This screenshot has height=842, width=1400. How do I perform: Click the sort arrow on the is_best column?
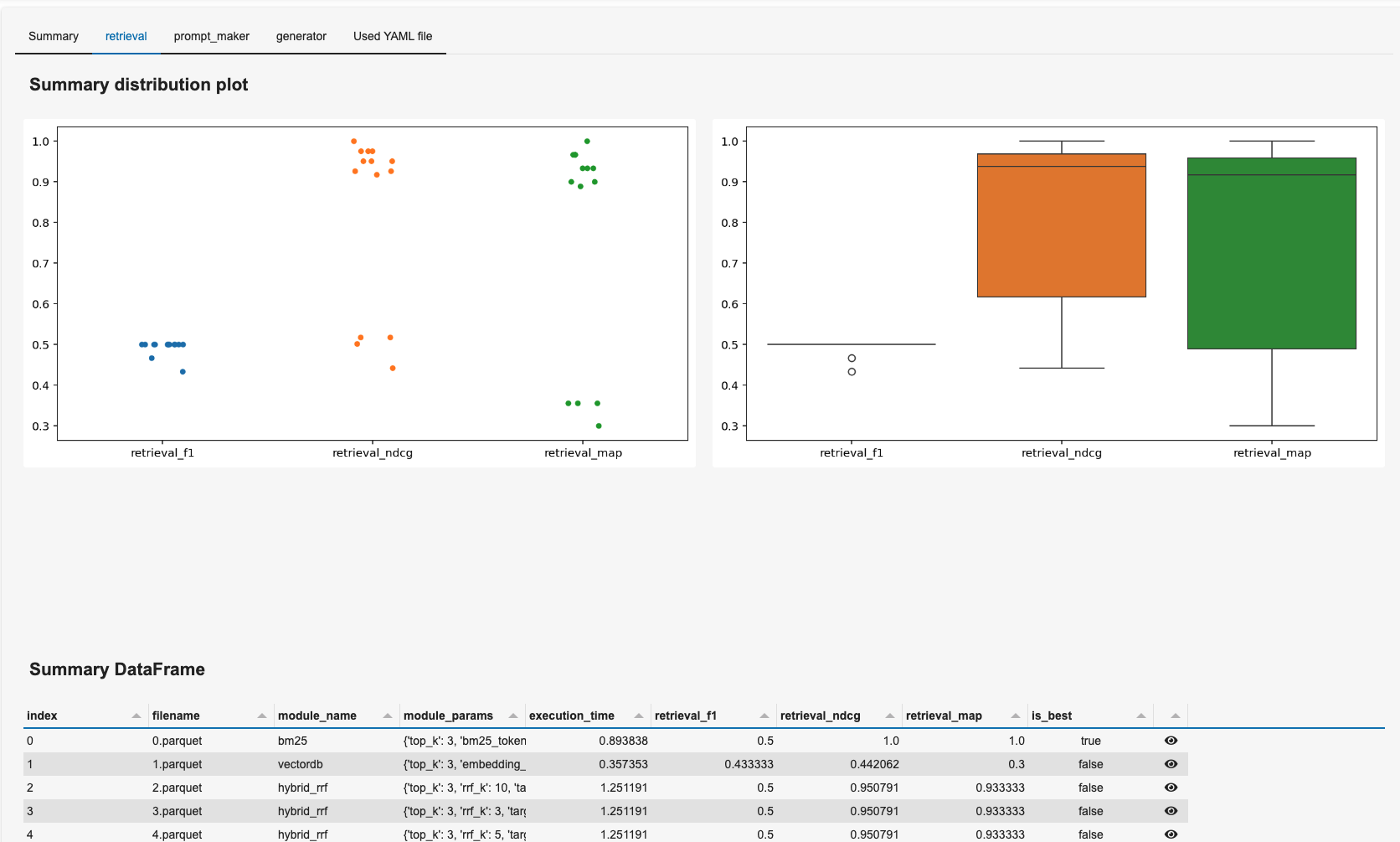[x=1140, y=715]
